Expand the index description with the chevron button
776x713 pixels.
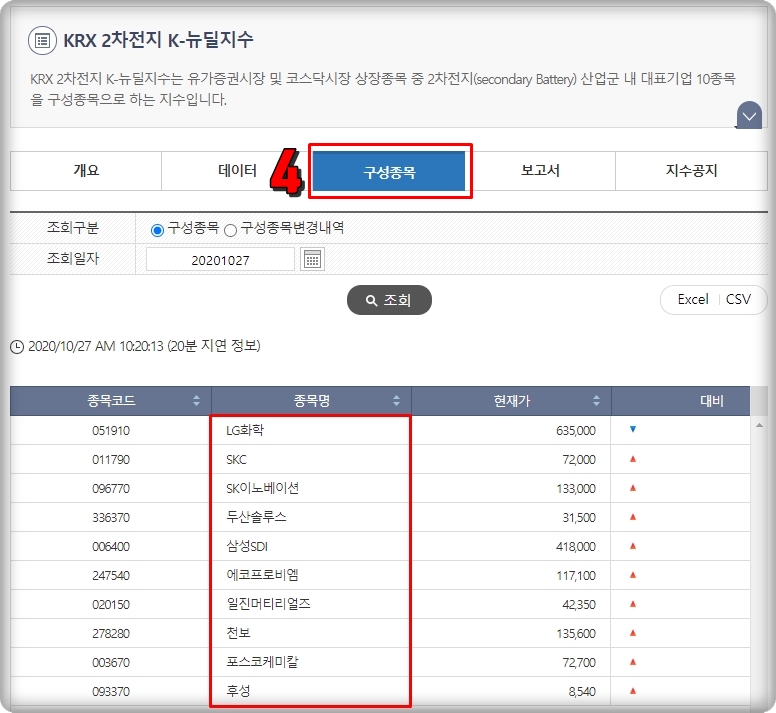click(749, 115)
